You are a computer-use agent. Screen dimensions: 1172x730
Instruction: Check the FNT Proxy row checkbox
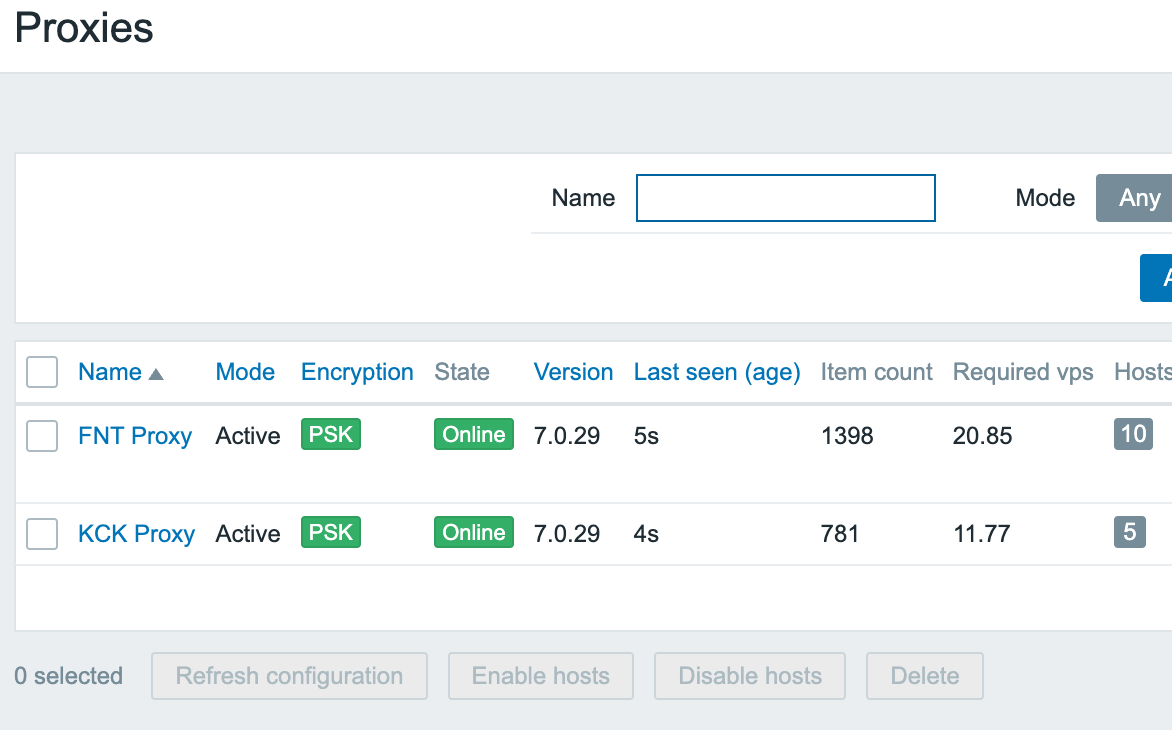pyautogui.click(x=42, y=436)
